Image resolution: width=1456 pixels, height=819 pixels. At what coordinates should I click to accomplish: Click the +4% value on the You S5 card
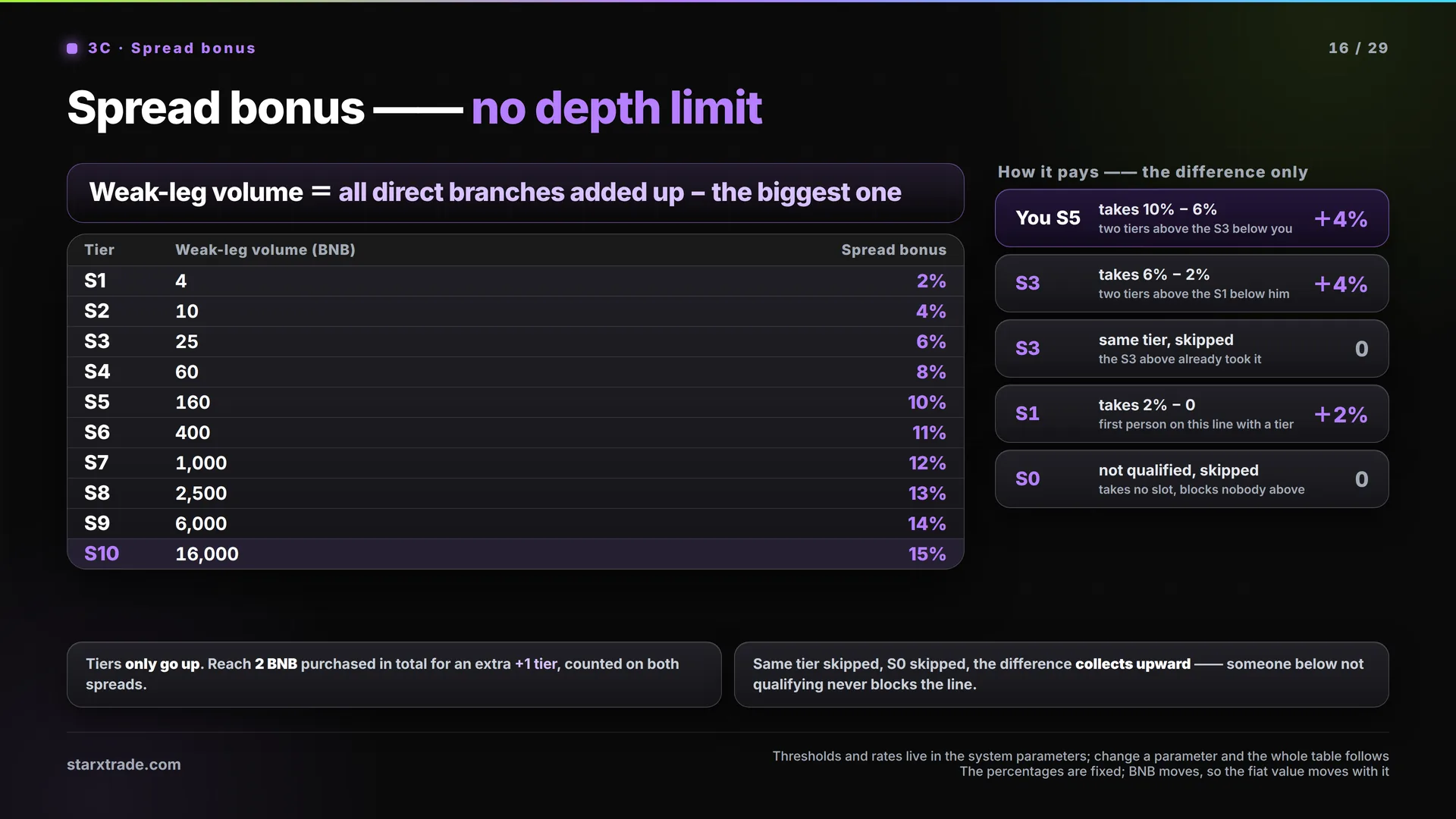coord(1341,218)
